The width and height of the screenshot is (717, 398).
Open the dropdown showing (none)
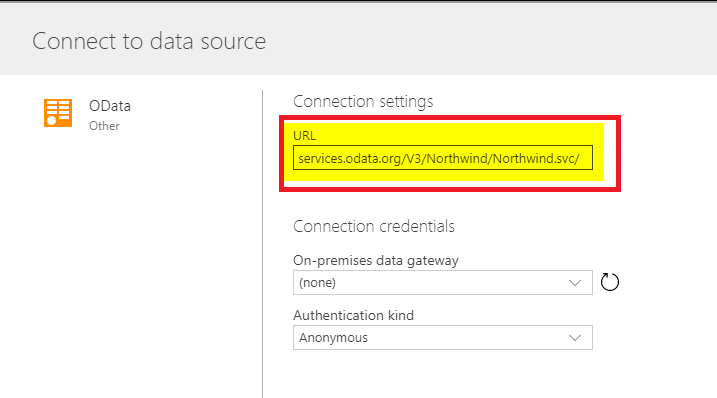(443, 282)
